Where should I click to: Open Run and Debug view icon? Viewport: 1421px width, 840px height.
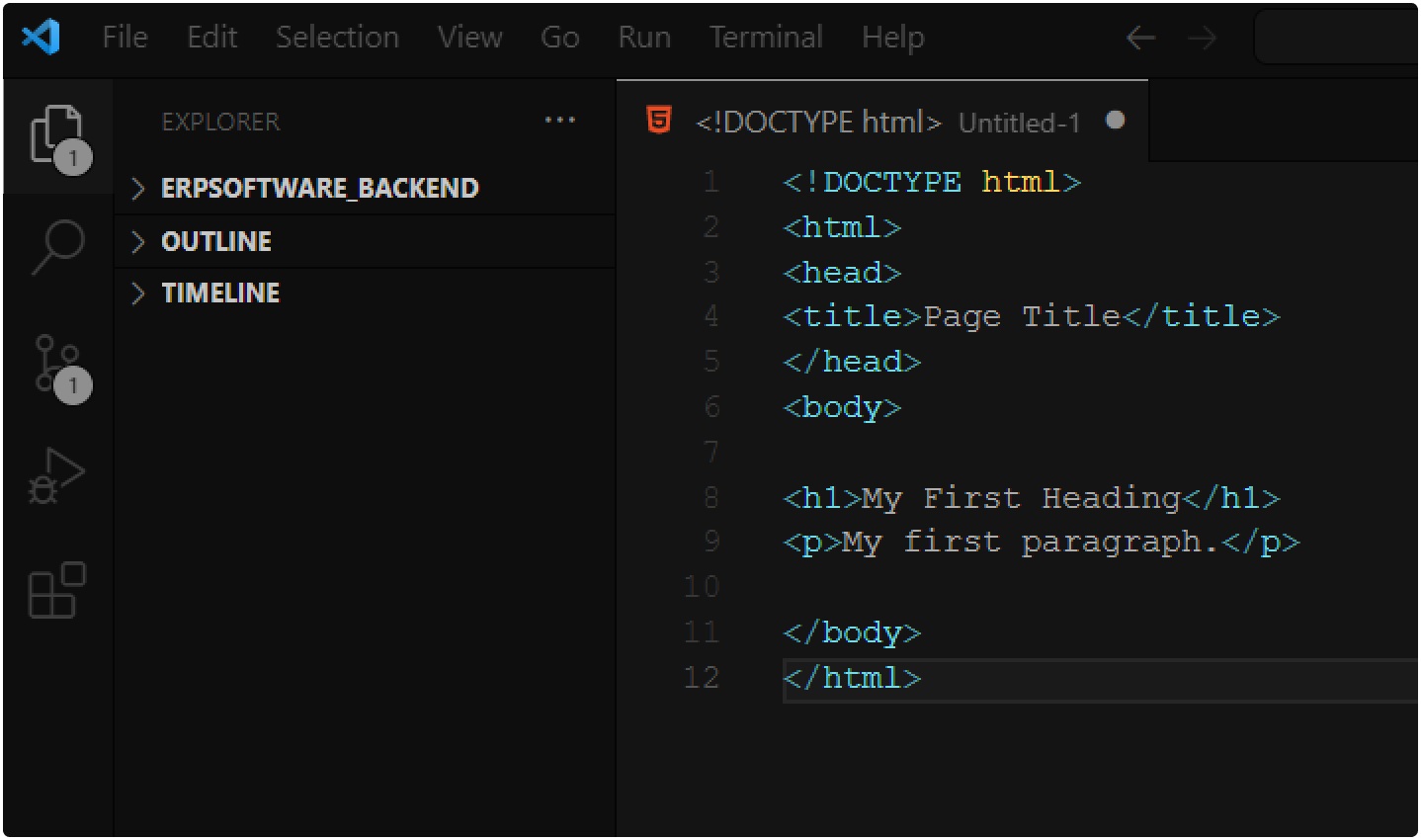(x=57, y=476)
